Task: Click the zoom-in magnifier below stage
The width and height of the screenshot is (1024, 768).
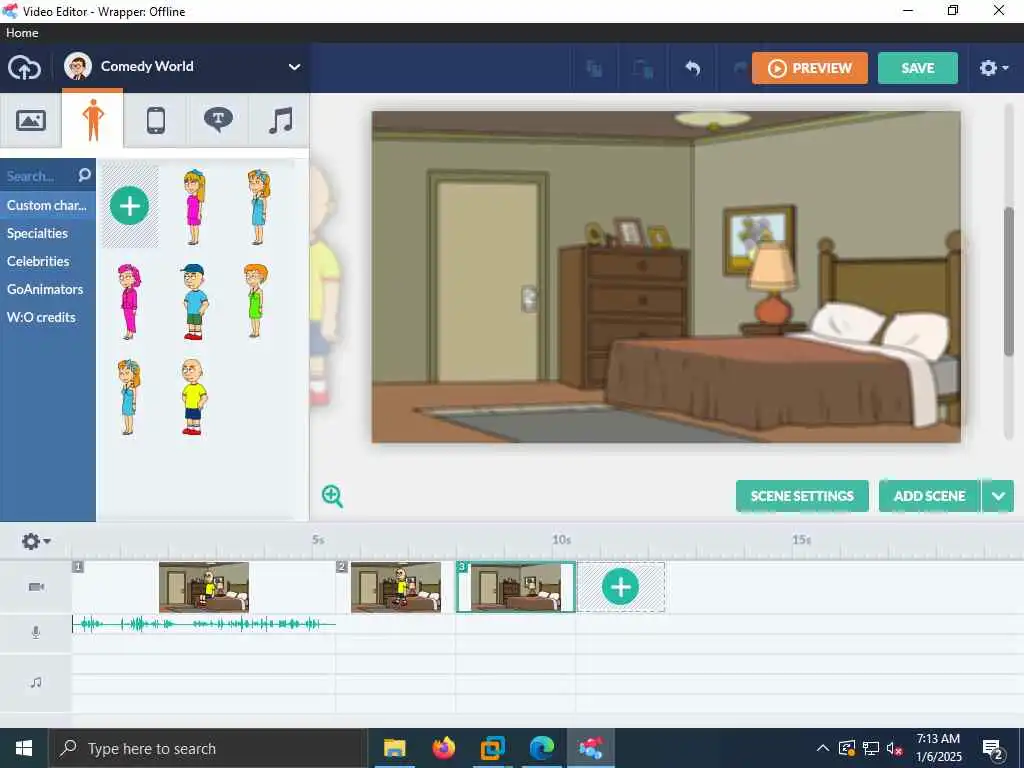Action: [332, 496]
